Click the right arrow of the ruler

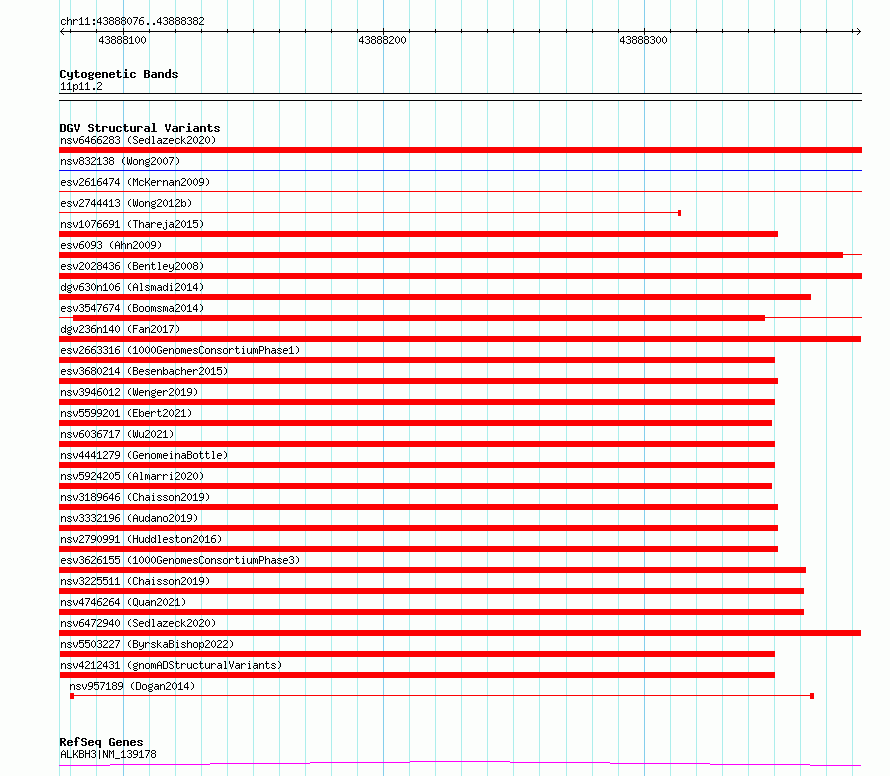tap(858, 31)
